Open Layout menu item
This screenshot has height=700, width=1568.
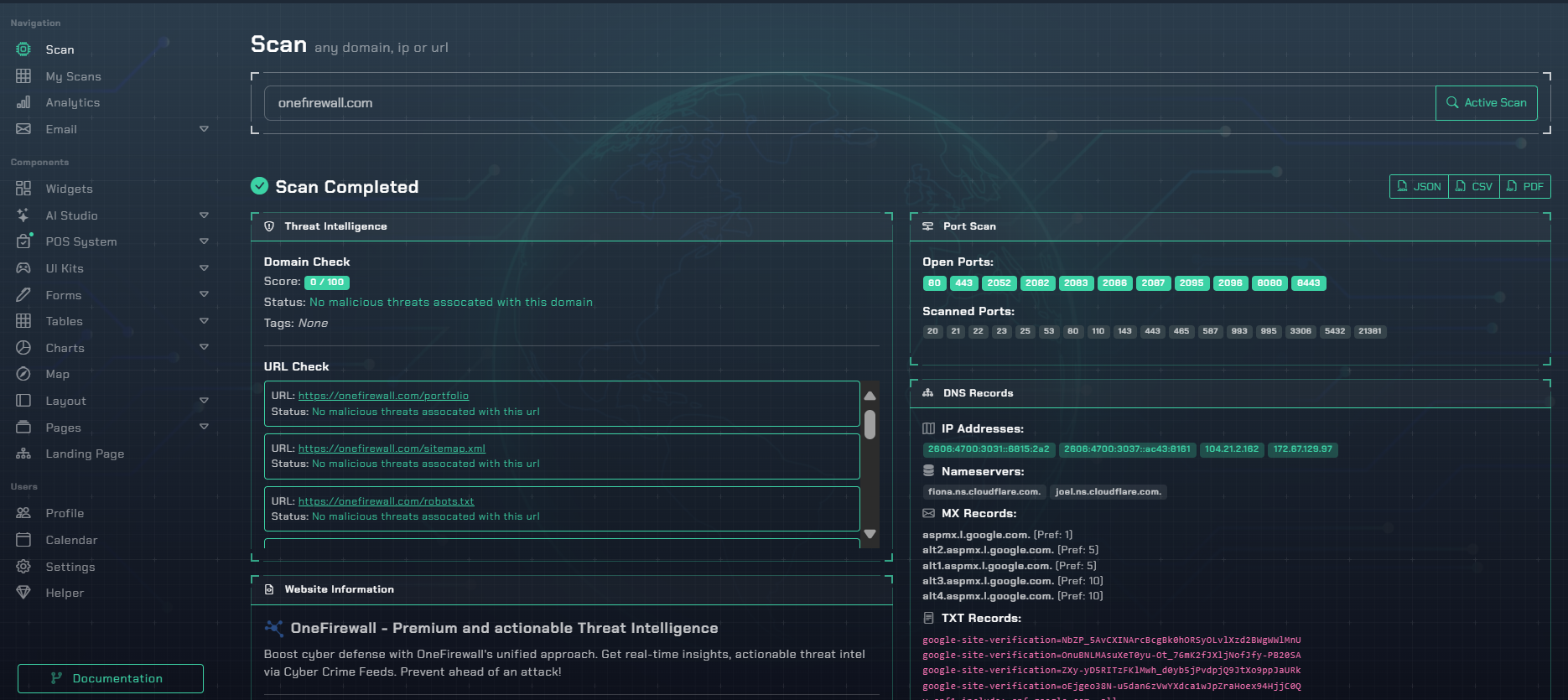click(112, 401)
